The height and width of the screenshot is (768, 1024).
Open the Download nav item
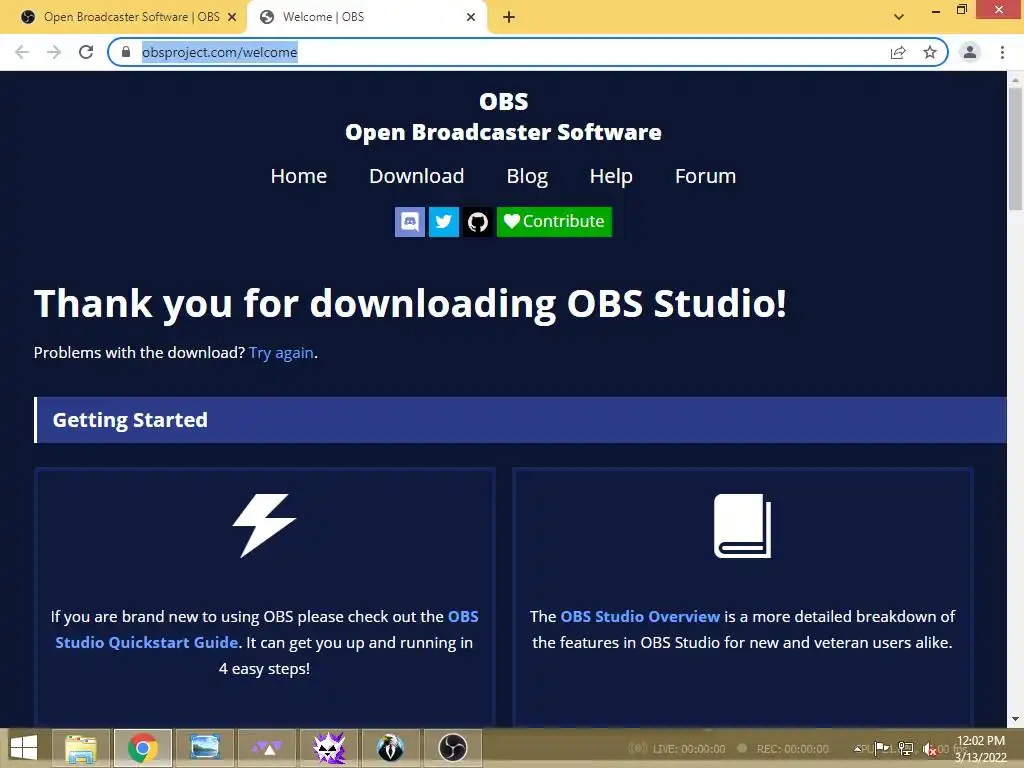[417, 176]
